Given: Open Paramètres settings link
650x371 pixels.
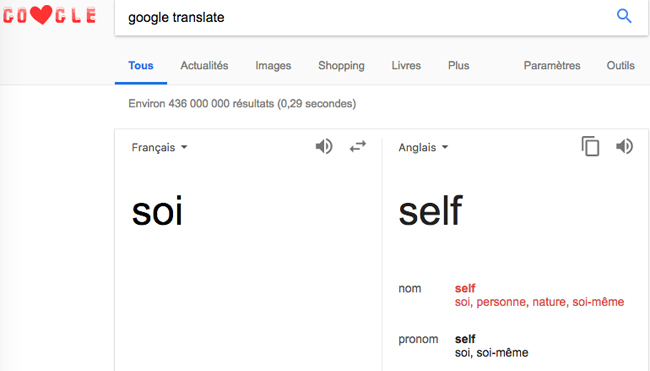Looking at the screenshot, I should pyautogui.click(x=552, y=65).
